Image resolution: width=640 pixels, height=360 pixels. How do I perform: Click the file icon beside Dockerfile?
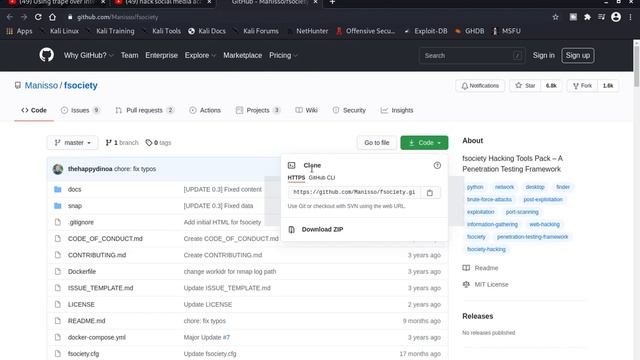[x=58, y=271]
